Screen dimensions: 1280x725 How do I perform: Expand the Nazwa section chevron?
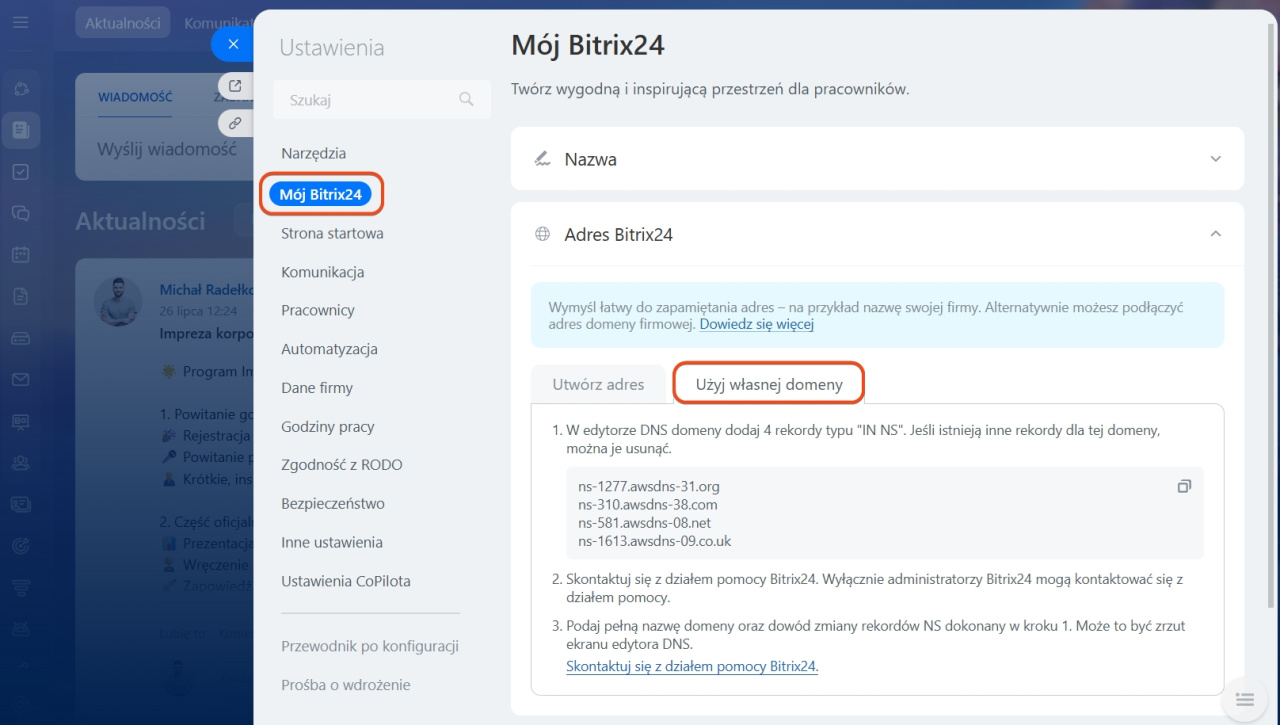1216,159
